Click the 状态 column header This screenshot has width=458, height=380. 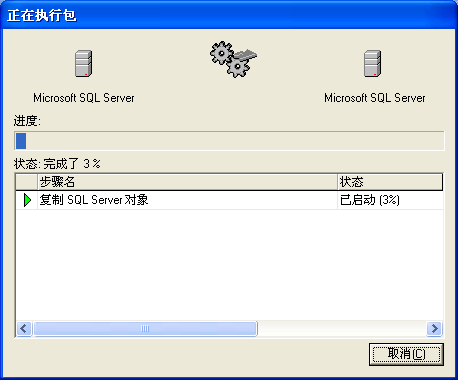click(390, 182)
